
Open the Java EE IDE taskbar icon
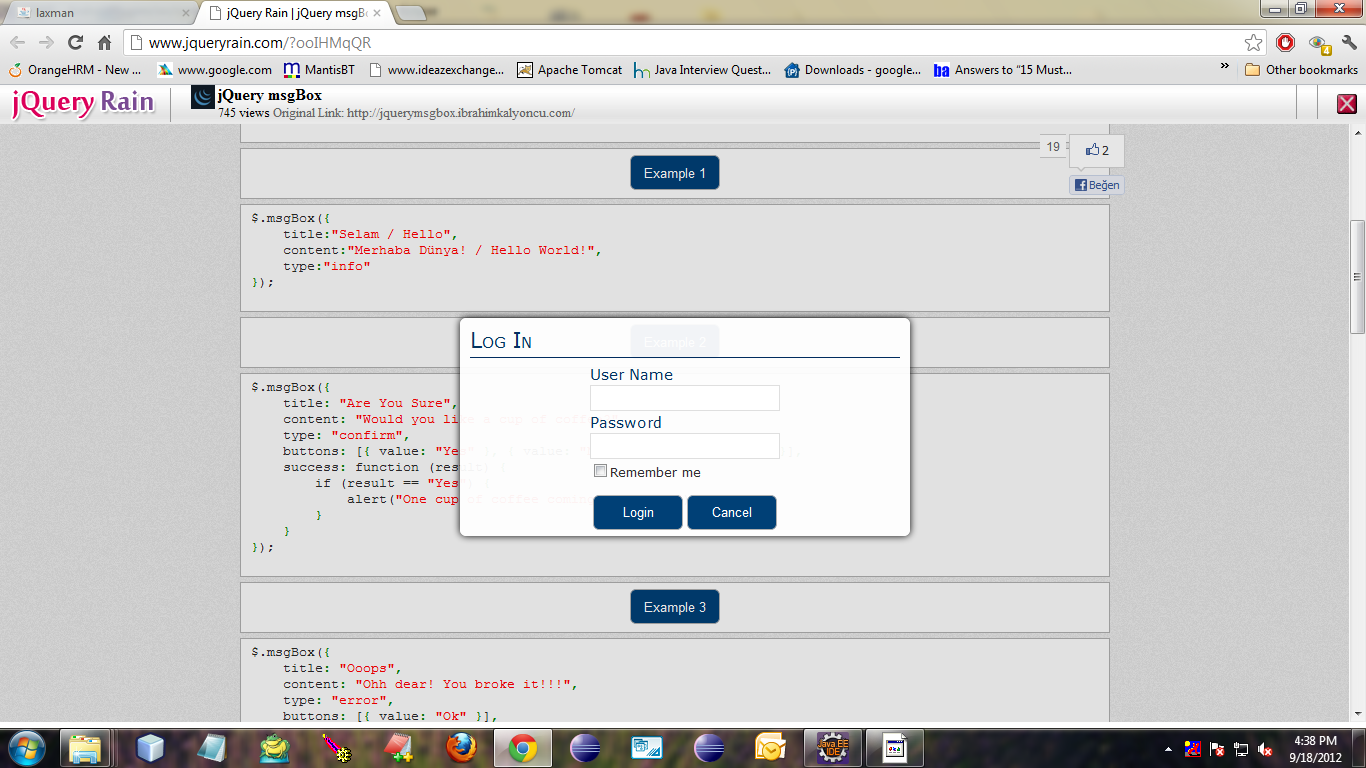[832, 748]
